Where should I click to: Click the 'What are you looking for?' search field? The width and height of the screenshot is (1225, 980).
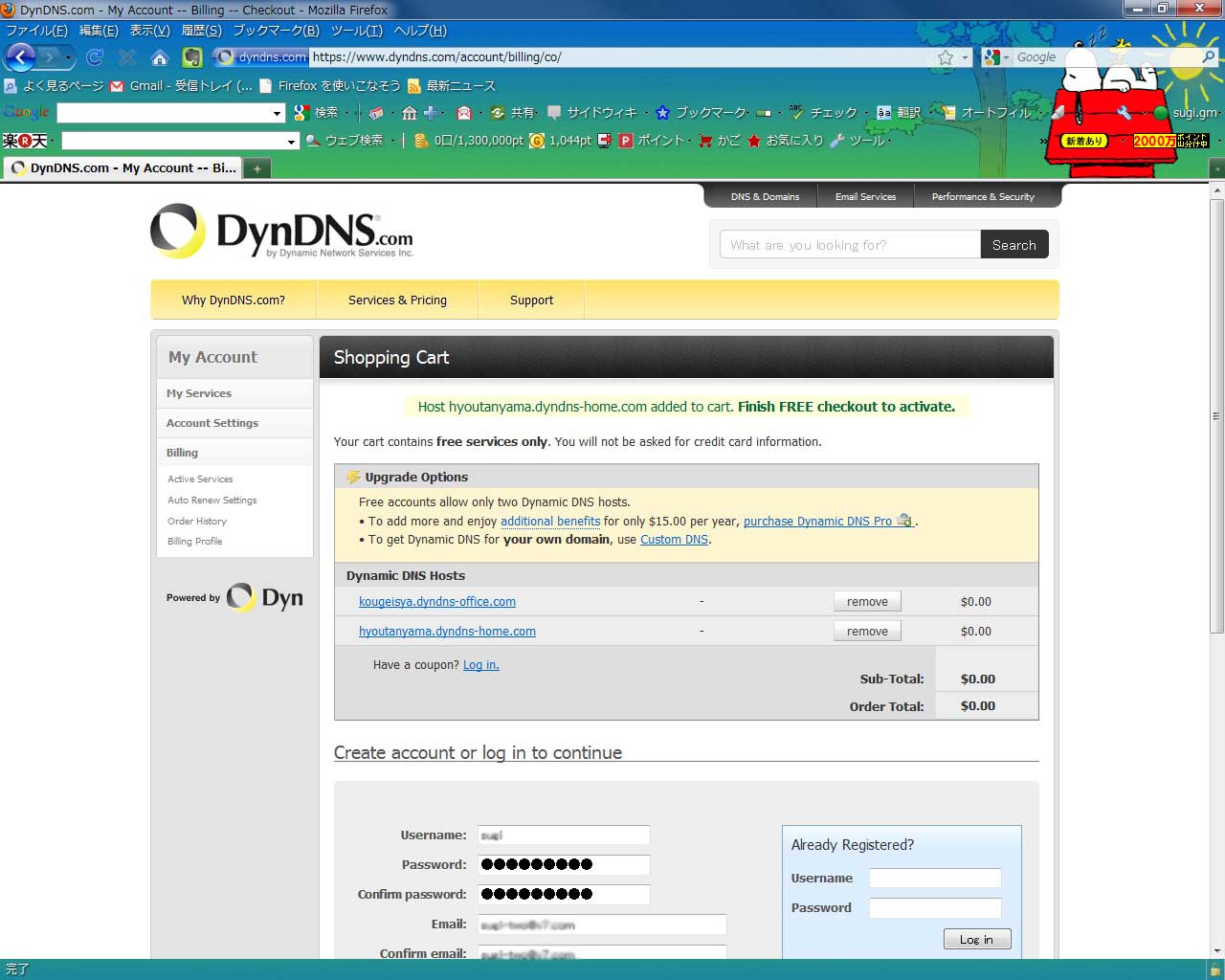pos(850,245)
